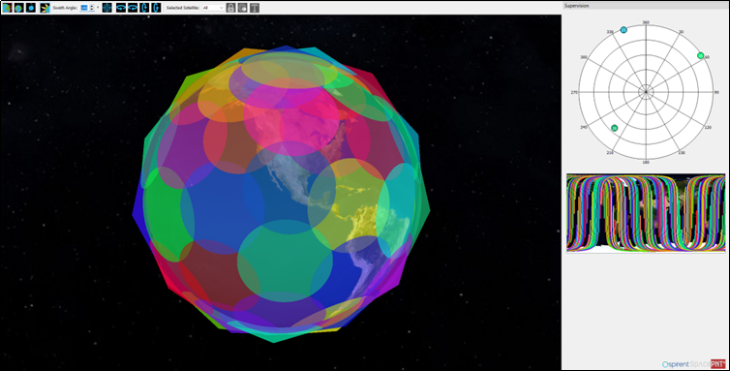Click the last gray toolbar icon
Image resolution: width=730 pixels, height=372 pixels.
click(255, 8)
